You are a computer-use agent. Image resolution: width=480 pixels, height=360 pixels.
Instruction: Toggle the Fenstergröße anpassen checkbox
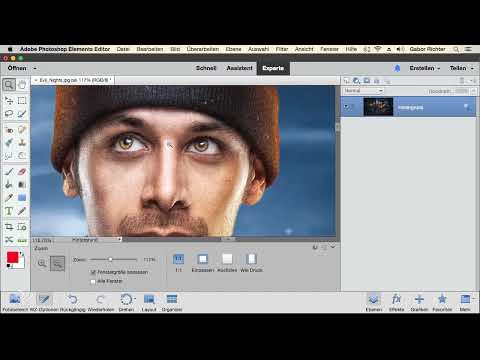pyautogui.click(x=93, y=272)
